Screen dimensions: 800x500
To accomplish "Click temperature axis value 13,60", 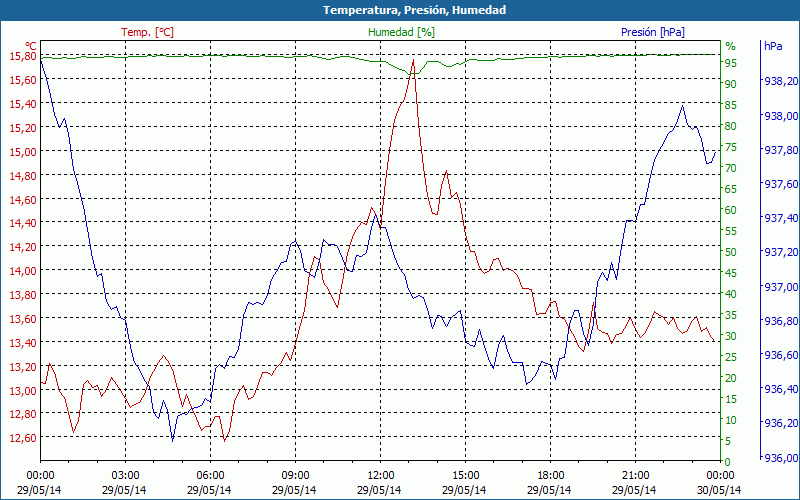I will click(x=23, y=319).
